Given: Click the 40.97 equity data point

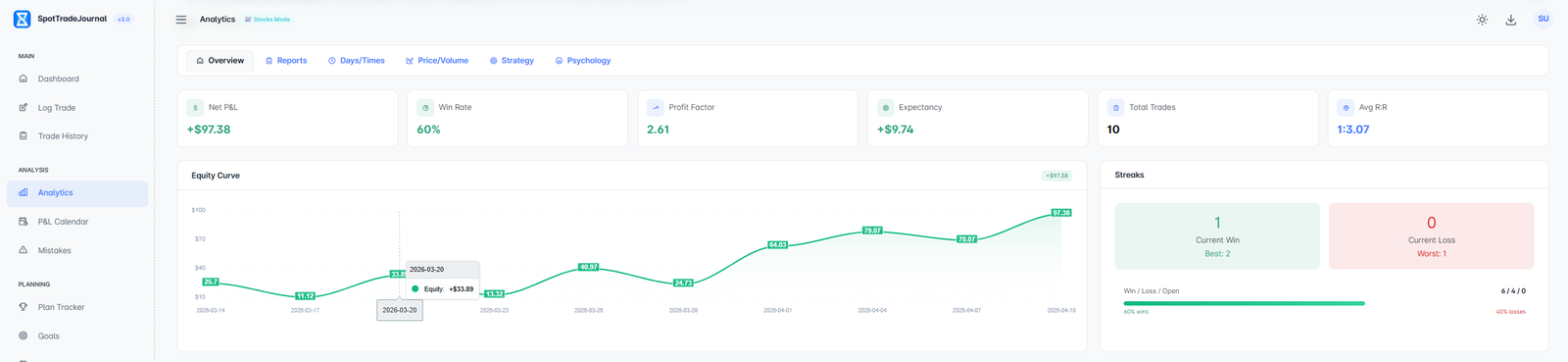Looking at the screenshot, I should [588, 267].
